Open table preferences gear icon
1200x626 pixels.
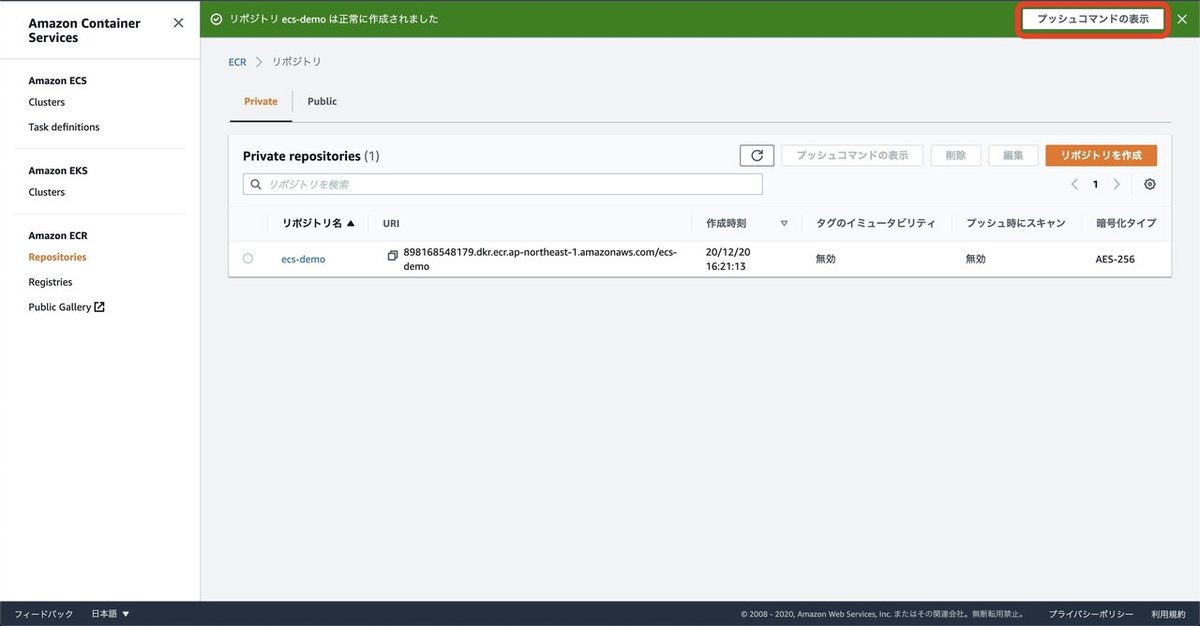[x=1150, y=184]
